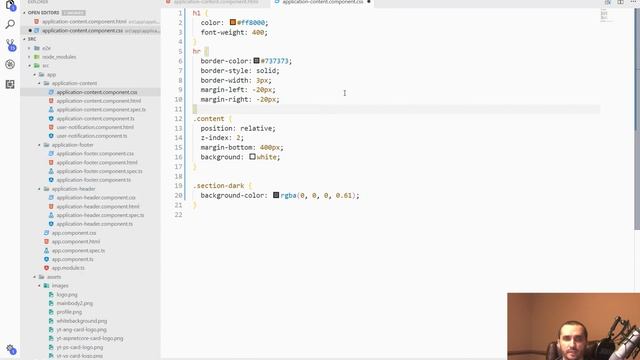Open app.component.css file
This screenshot has width=640, height=360.
[73, 233]
